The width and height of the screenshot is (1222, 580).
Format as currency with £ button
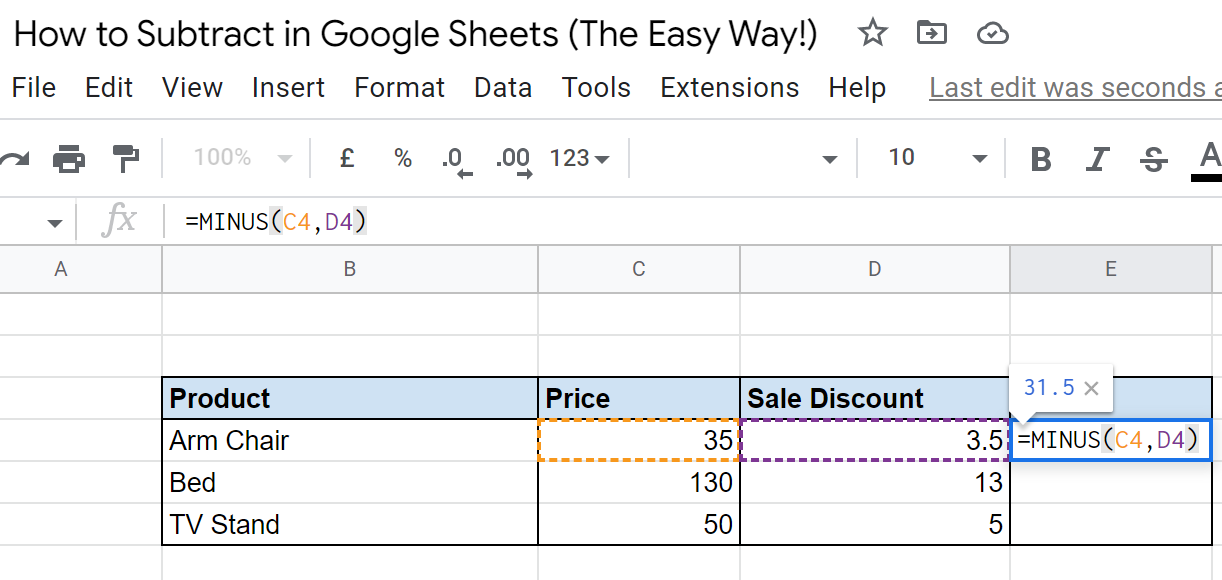[x=347, y=158]
